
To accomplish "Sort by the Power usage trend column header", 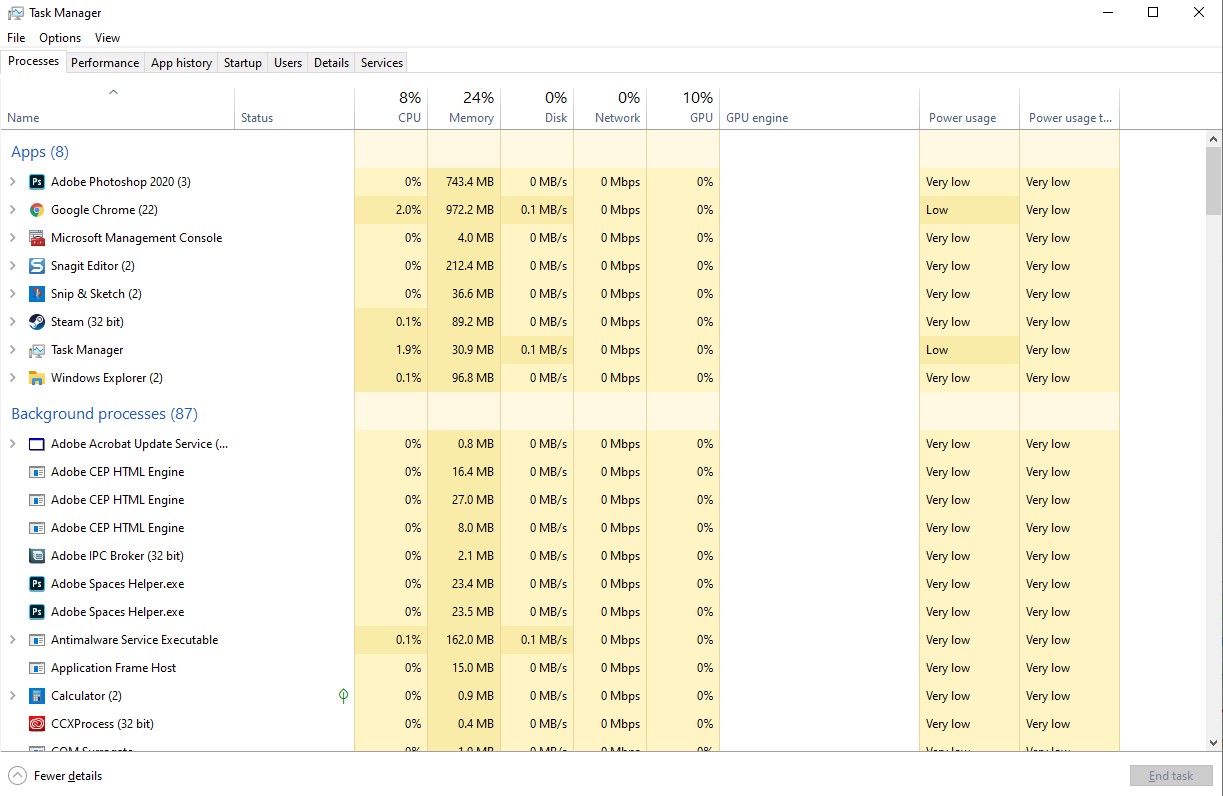I will (x=1069, y=108).
